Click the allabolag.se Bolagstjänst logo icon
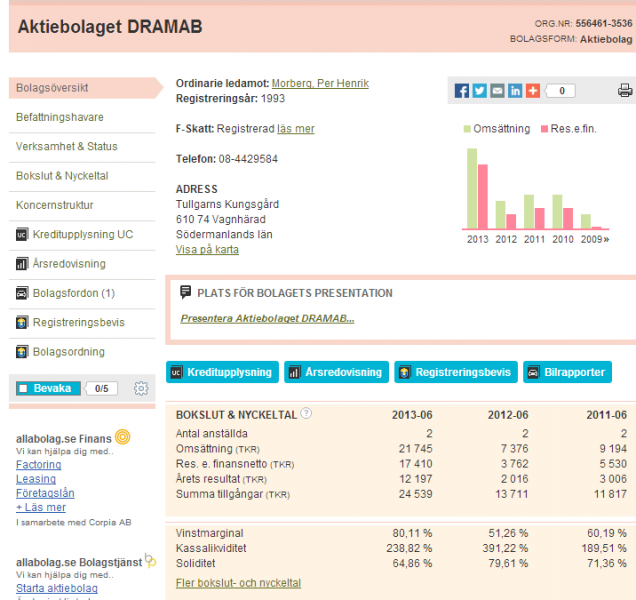The image size is (636, 600). (x=150, y=560)
